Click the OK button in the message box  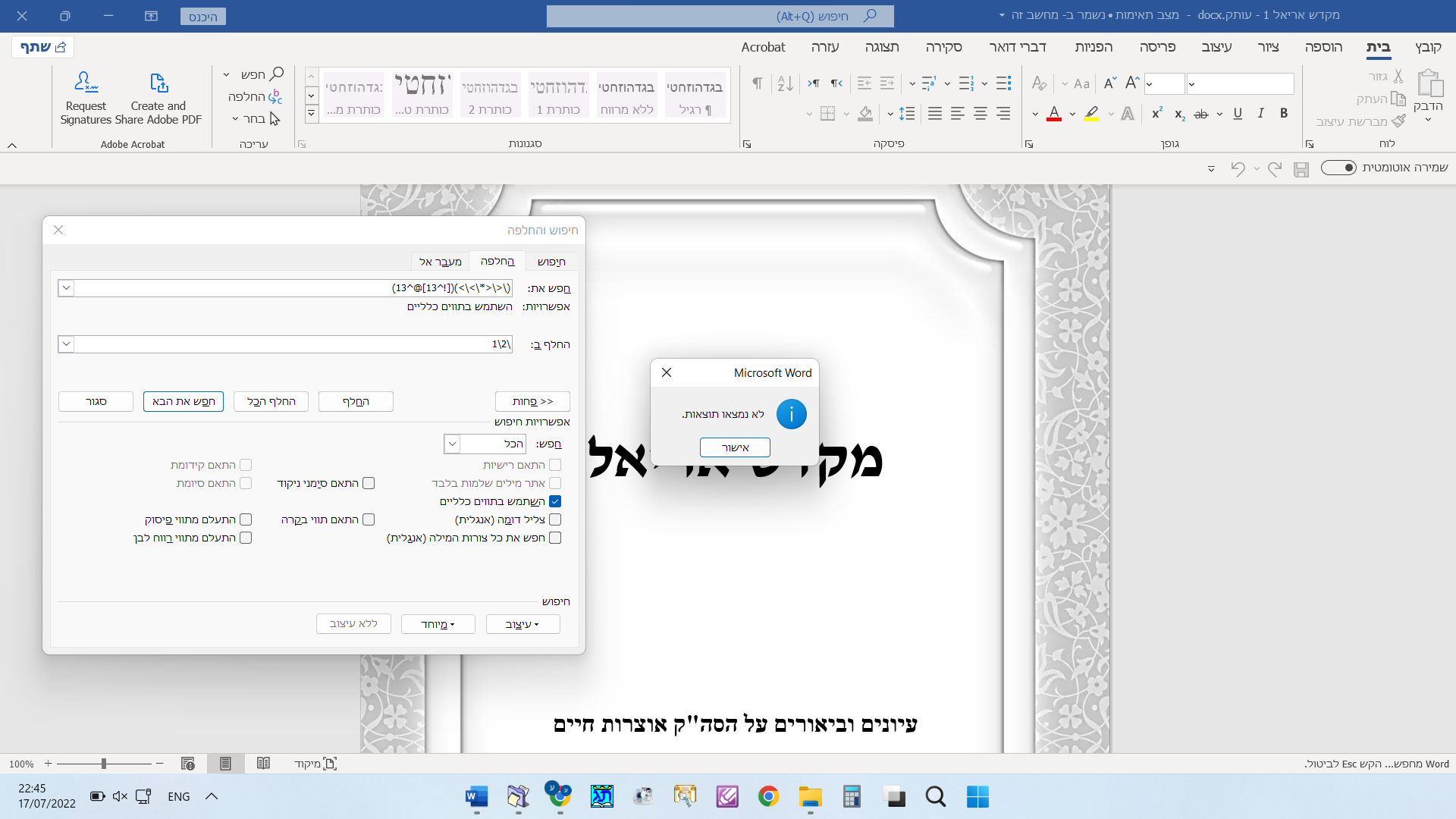(735, 447)
